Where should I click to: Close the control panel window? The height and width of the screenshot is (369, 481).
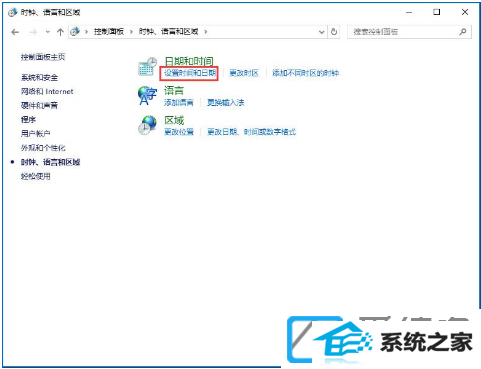pos(465,12)
